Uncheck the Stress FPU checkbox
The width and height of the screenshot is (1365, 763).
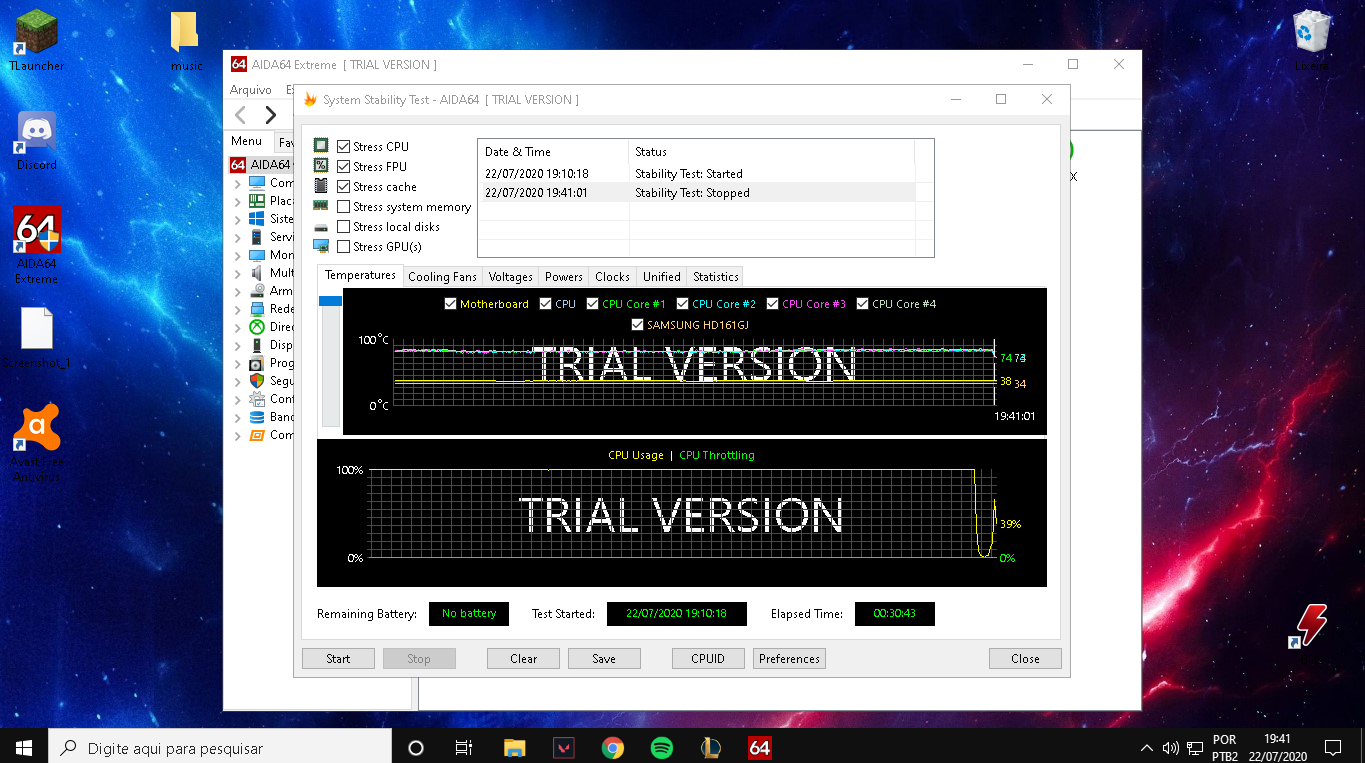pos(343,166)
